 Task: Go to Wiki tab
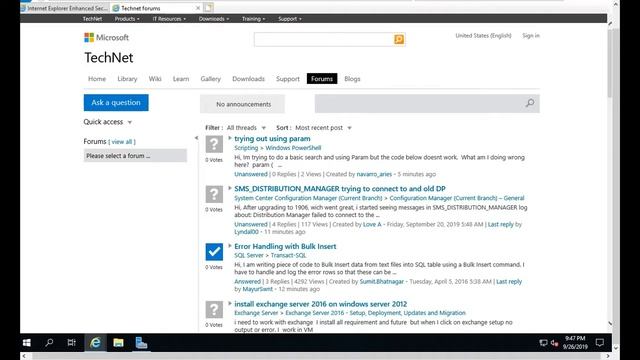coord(155,79)
